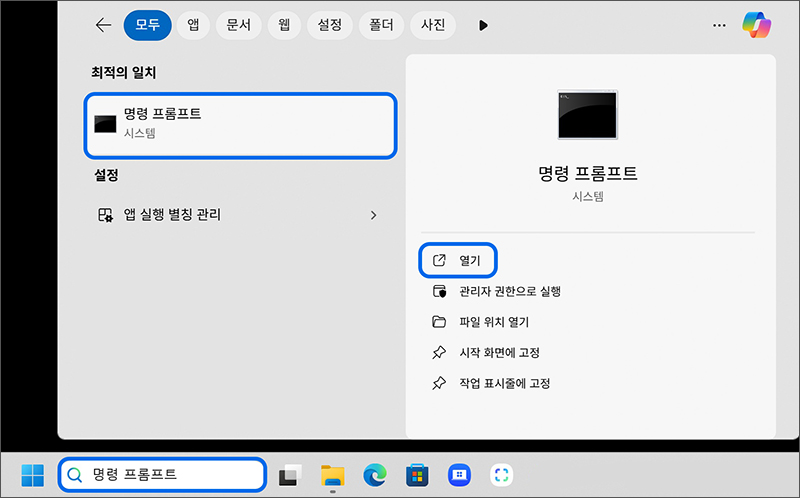The image size is (800, 498).
Task: Focus the taskbar search box
Action: pyautogui.click(x=162, y=475)
